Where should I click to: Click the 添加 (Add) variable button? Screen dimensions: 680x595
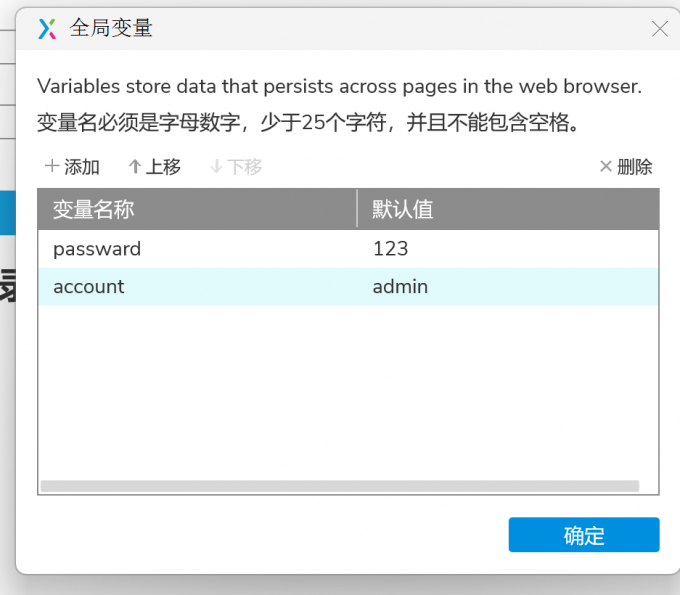click(x=72, y=167)
